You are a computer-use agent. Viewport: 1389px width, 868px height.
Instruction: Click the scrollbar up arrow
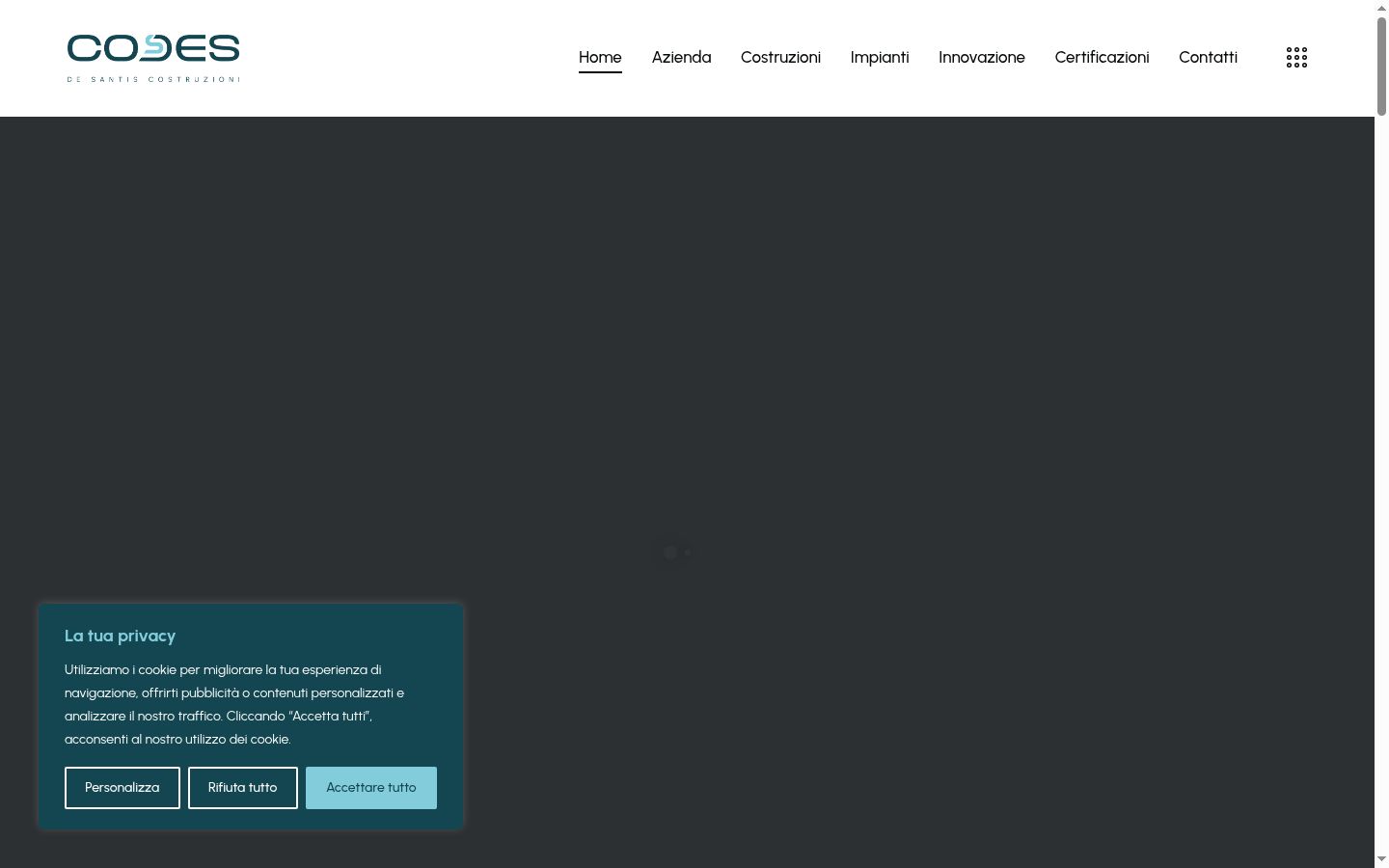[1381, 7]
